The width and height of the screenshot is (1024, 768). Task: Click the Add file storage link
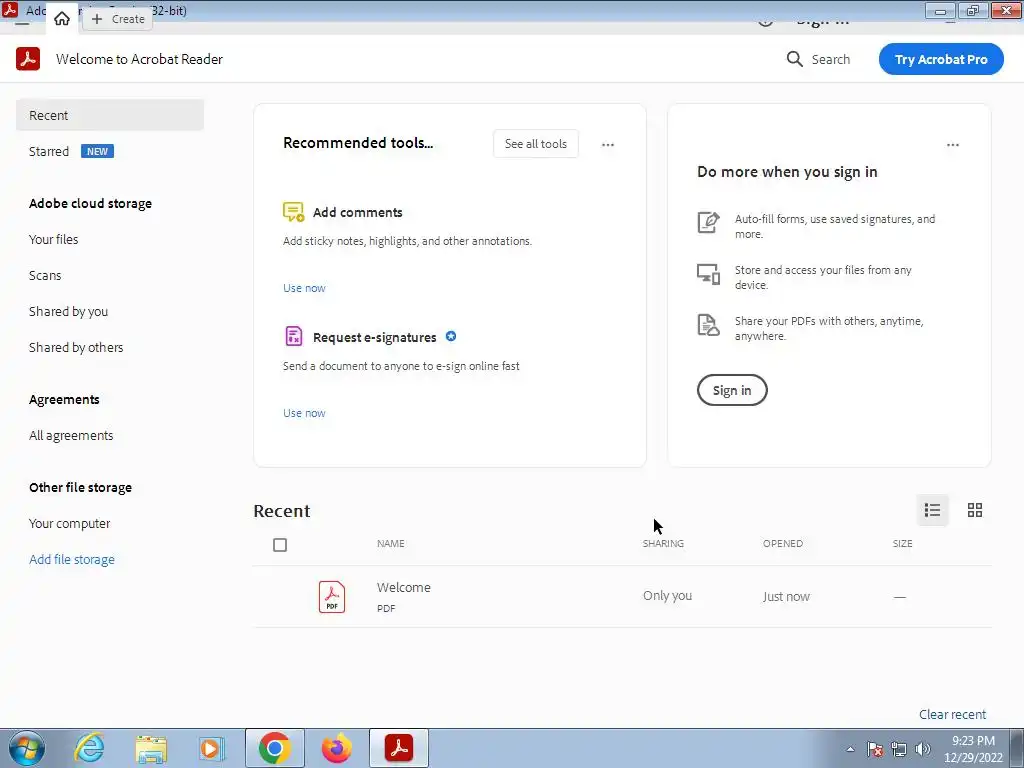(x=72, y=560)
